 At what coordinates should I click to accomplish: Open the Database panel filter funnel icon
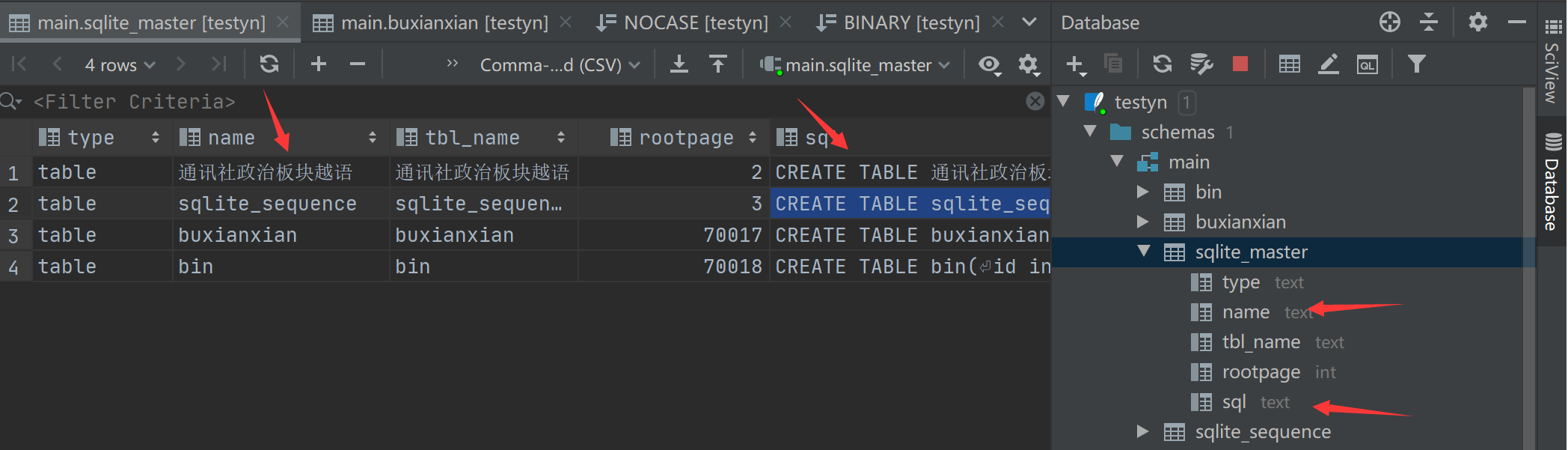pos(1416,64)
